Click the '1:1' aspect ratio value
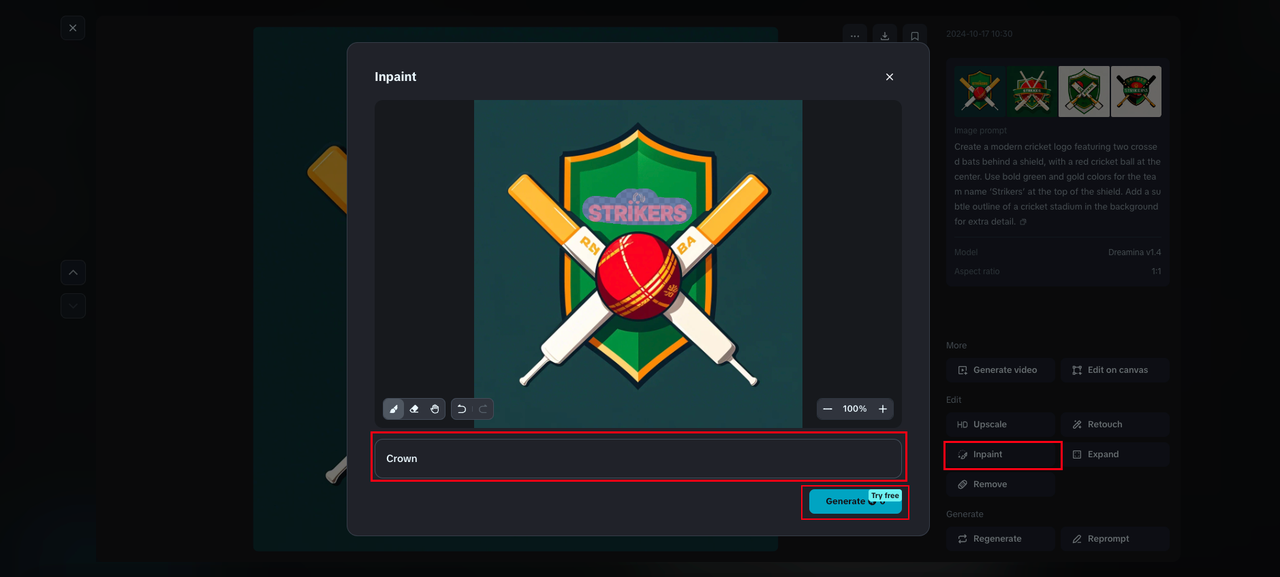The width and height of the screenshot is (1280, 577). point(1156,271)
